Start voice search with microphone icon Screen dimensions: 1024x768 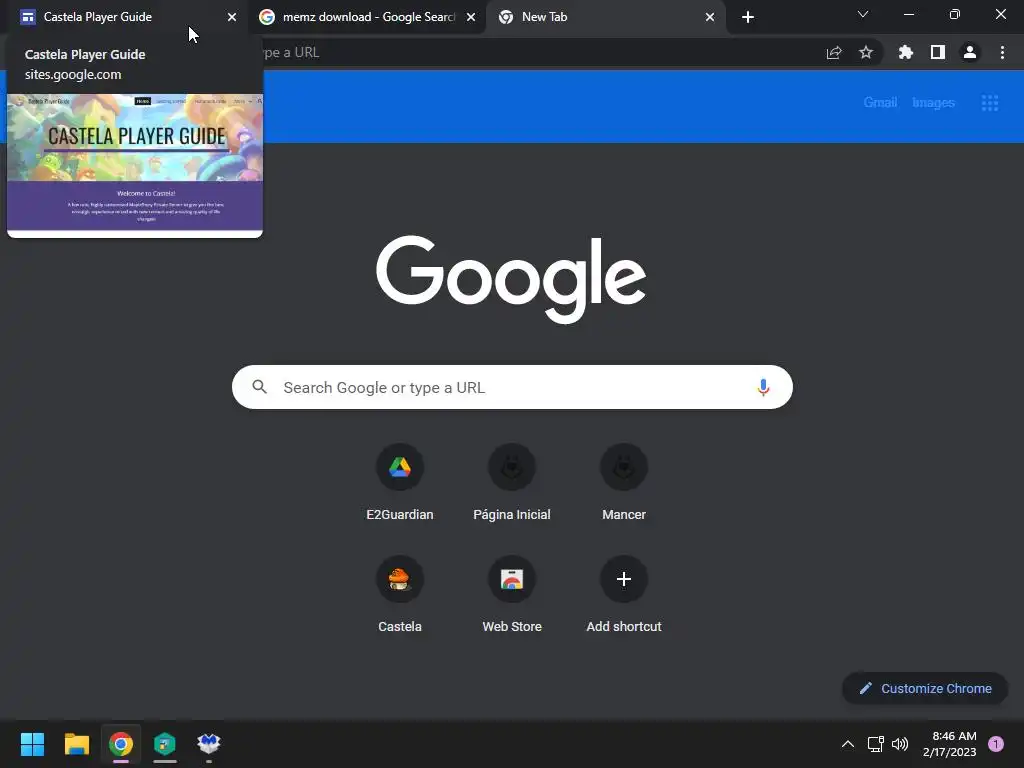[x=763, y=387]
